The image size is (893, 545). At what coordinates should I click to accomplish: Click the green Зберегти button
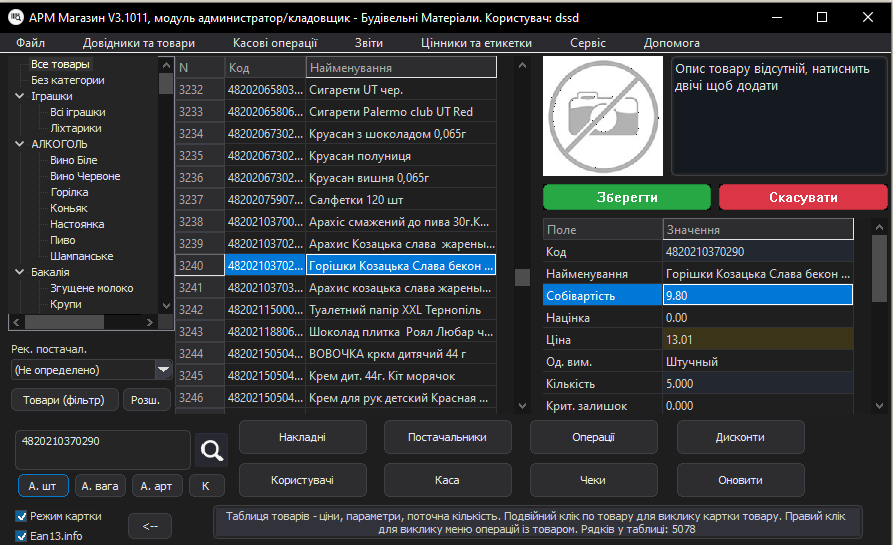coord(626,197)
